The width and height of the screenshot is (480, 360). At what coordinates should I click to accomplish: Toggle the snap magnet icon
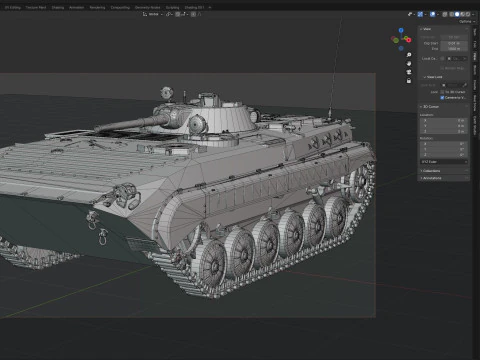(177, 14)
